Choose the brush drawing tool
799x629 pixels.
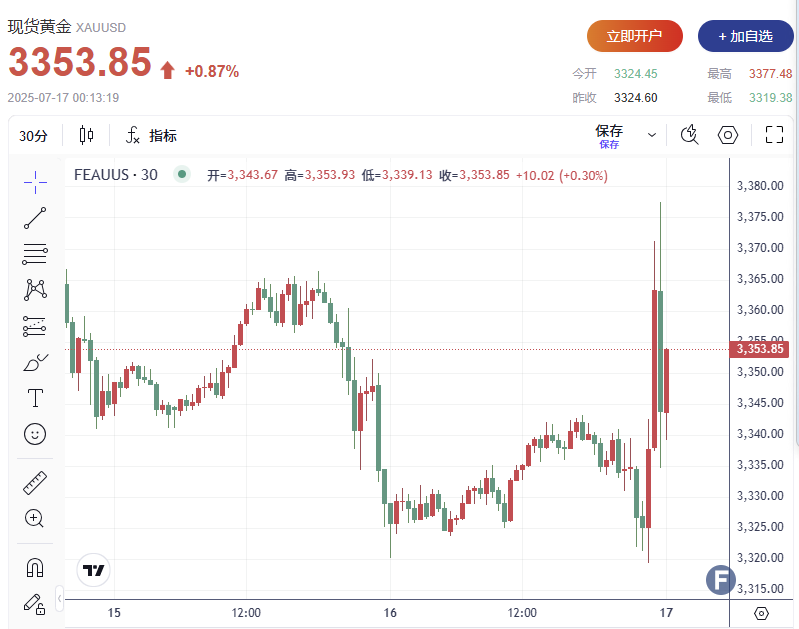click(35, 362)
